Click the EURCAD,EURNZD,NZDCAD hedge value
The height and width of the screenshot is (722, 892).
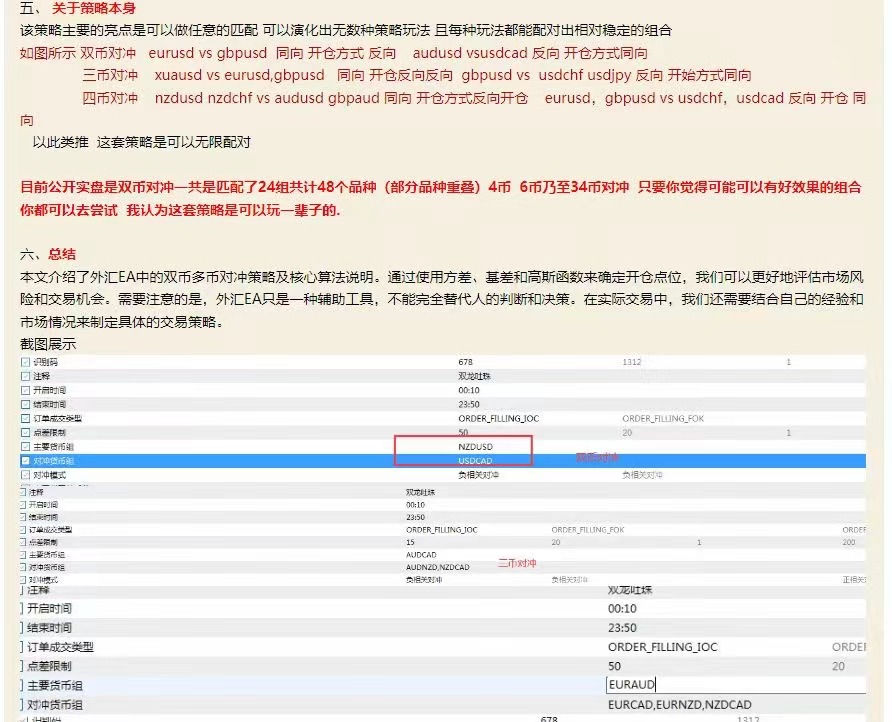[679, 704]
